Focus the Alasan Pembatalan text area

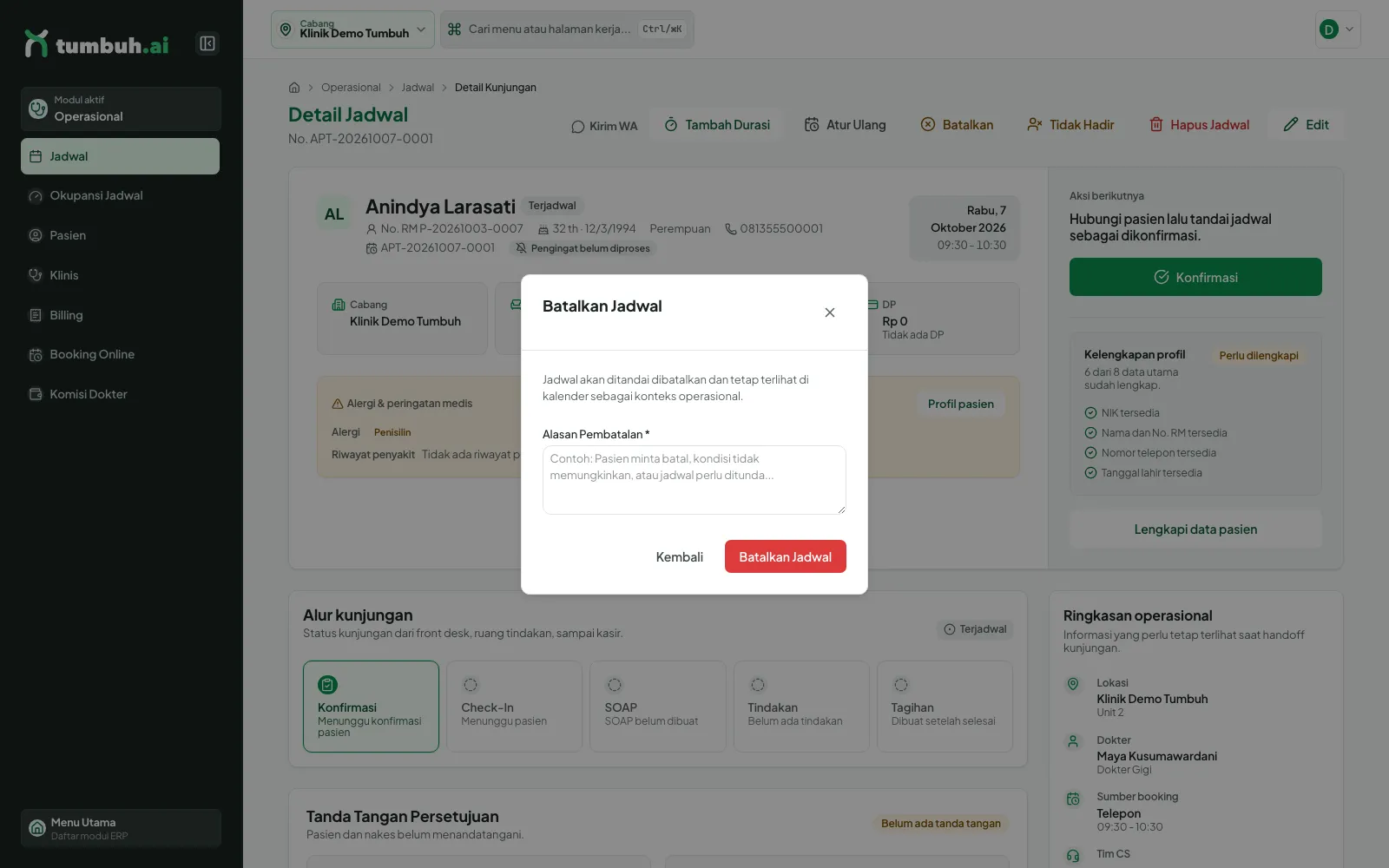(694, 480)
